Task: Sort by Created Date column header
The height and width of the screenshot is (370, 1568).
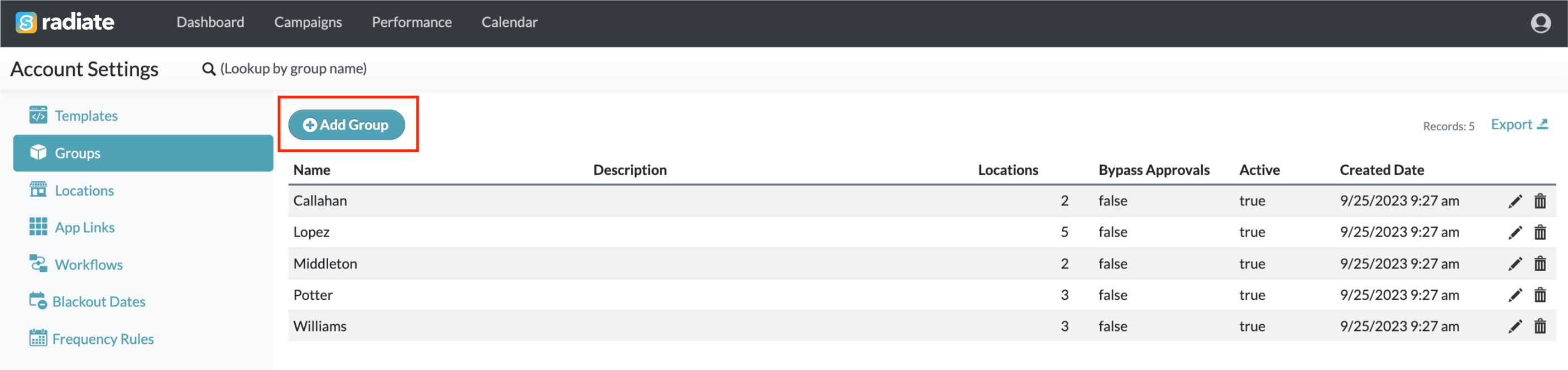Action: [1382, 170]
